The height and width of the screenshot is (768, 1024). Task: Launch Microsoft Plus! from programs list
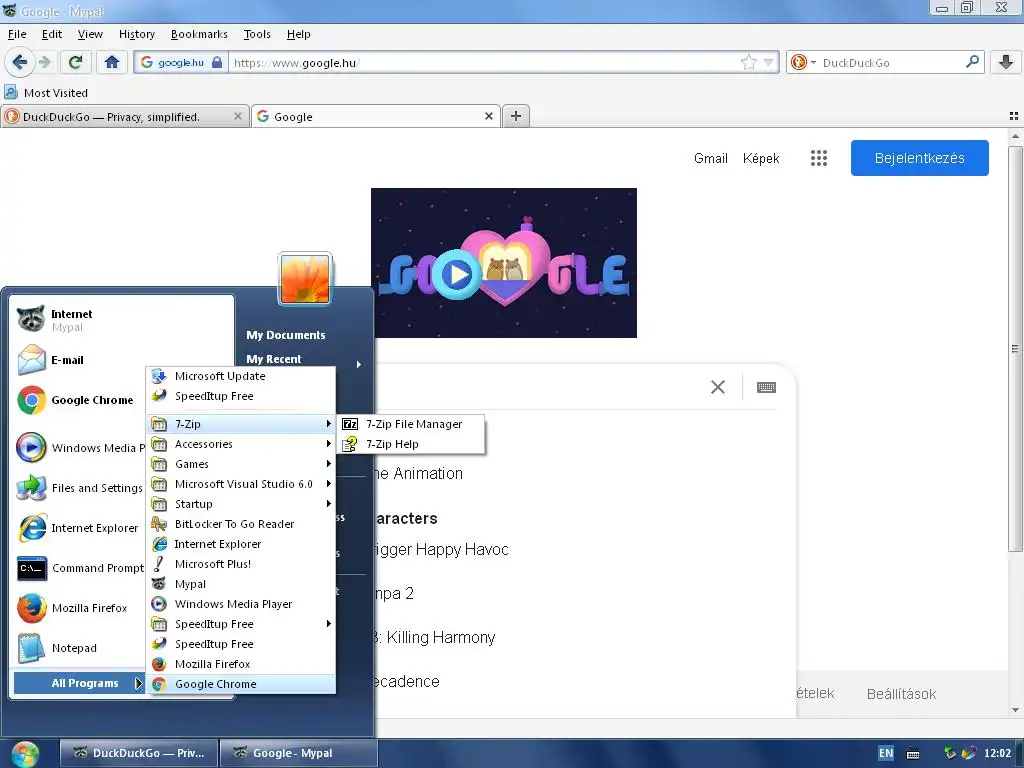point(241,564)
